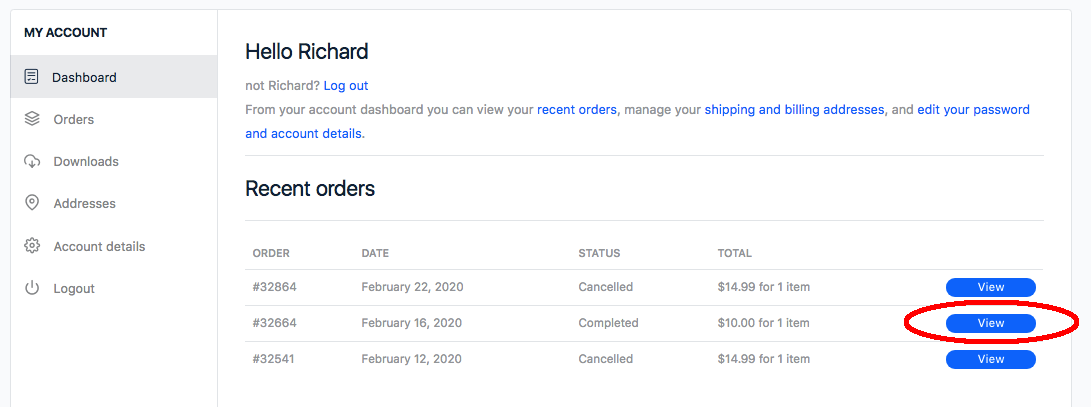Viewport: 1091px width, 407px height.
Task: Follow the "recent orders" link
Action: click(577, 109)
